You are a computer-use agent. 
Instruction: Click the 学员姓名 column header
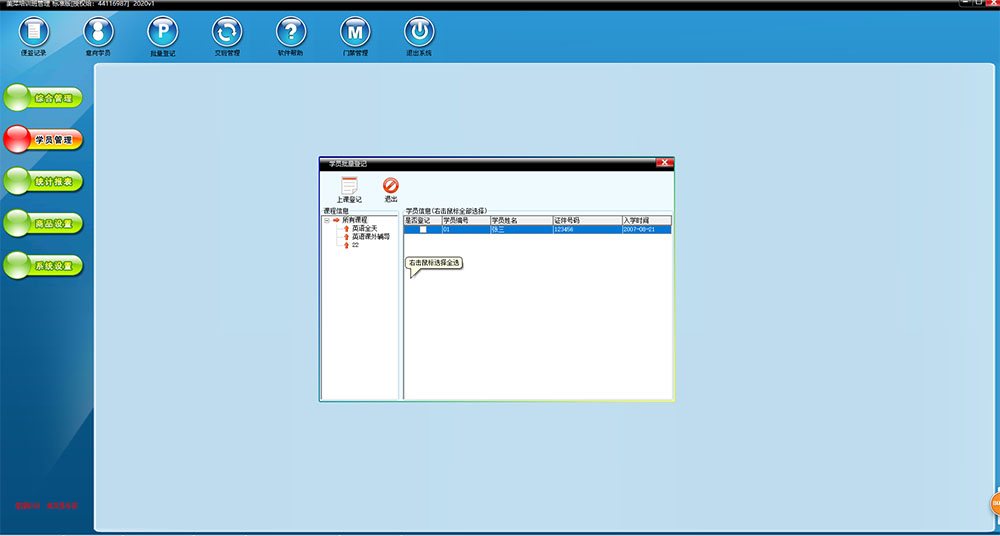click(x=520, y=220)
